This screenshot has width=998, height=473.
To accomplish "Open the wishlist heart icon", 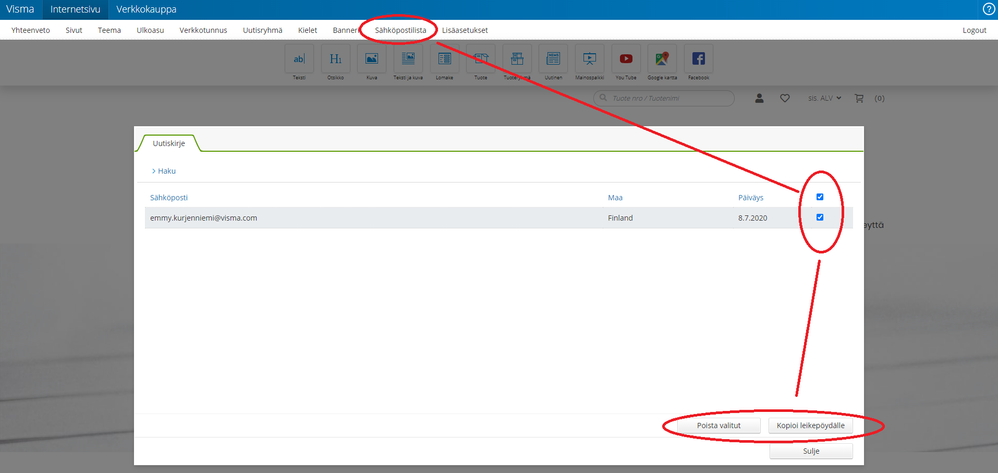I will click(785, 98).
